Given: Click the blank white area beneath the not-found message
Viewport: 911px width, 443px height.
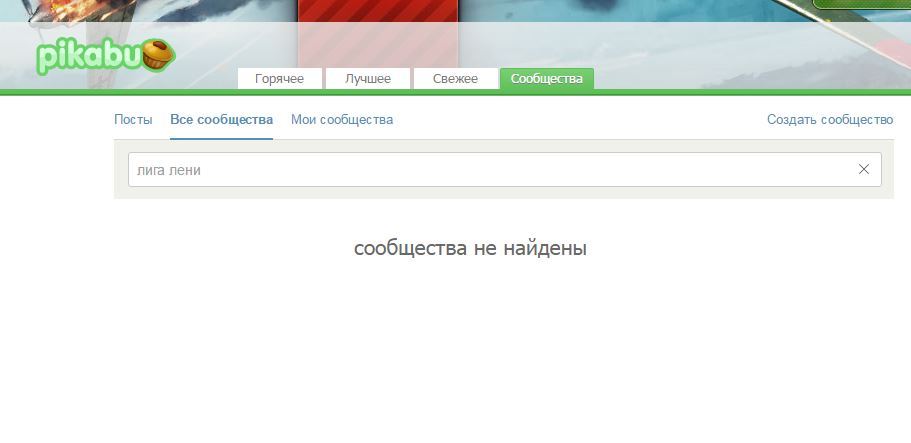Looking at the screenshot, I should click(470, 350).
